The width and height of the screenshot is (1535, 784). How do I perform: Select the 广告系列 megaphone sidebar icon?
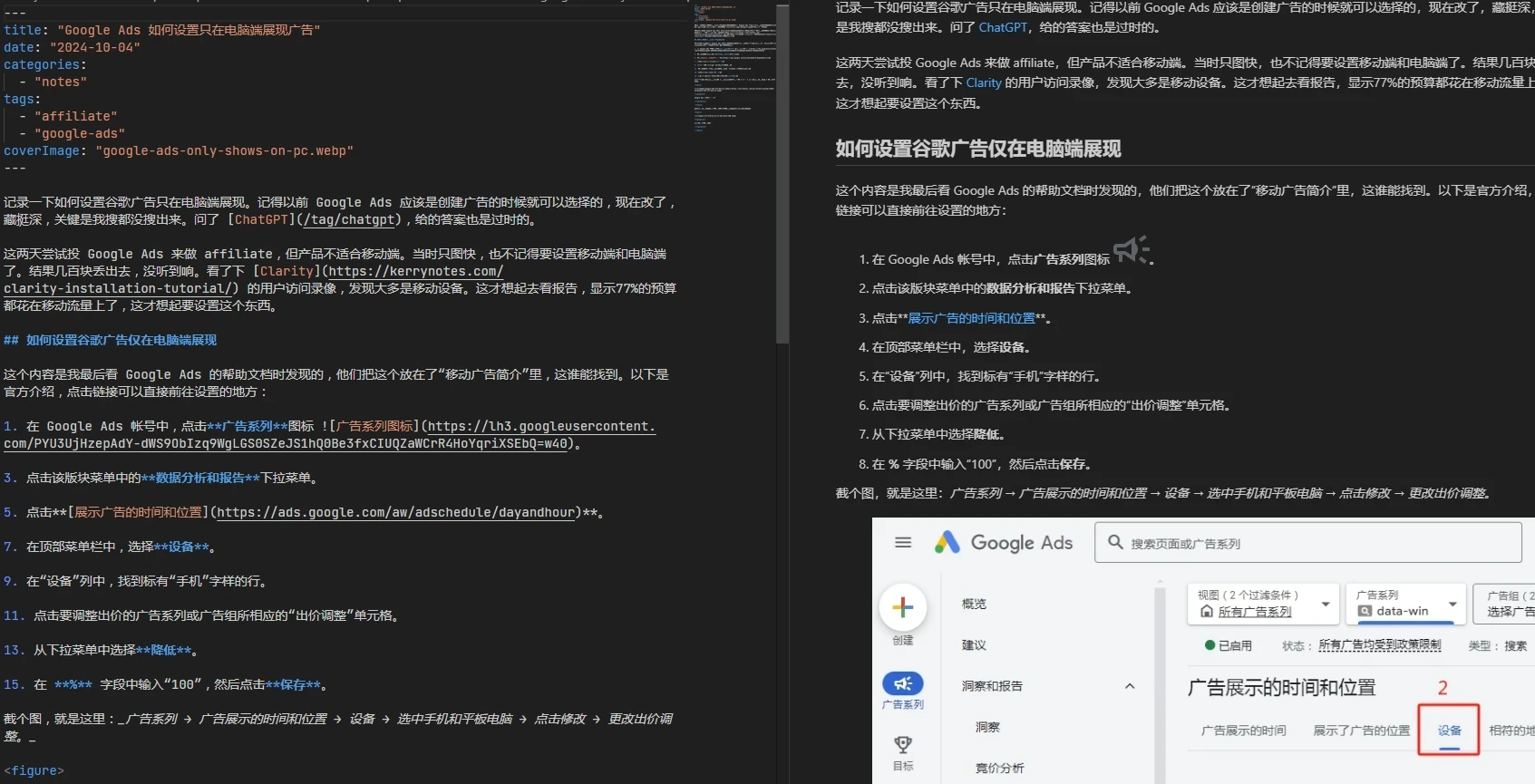[x=902, y=683]
